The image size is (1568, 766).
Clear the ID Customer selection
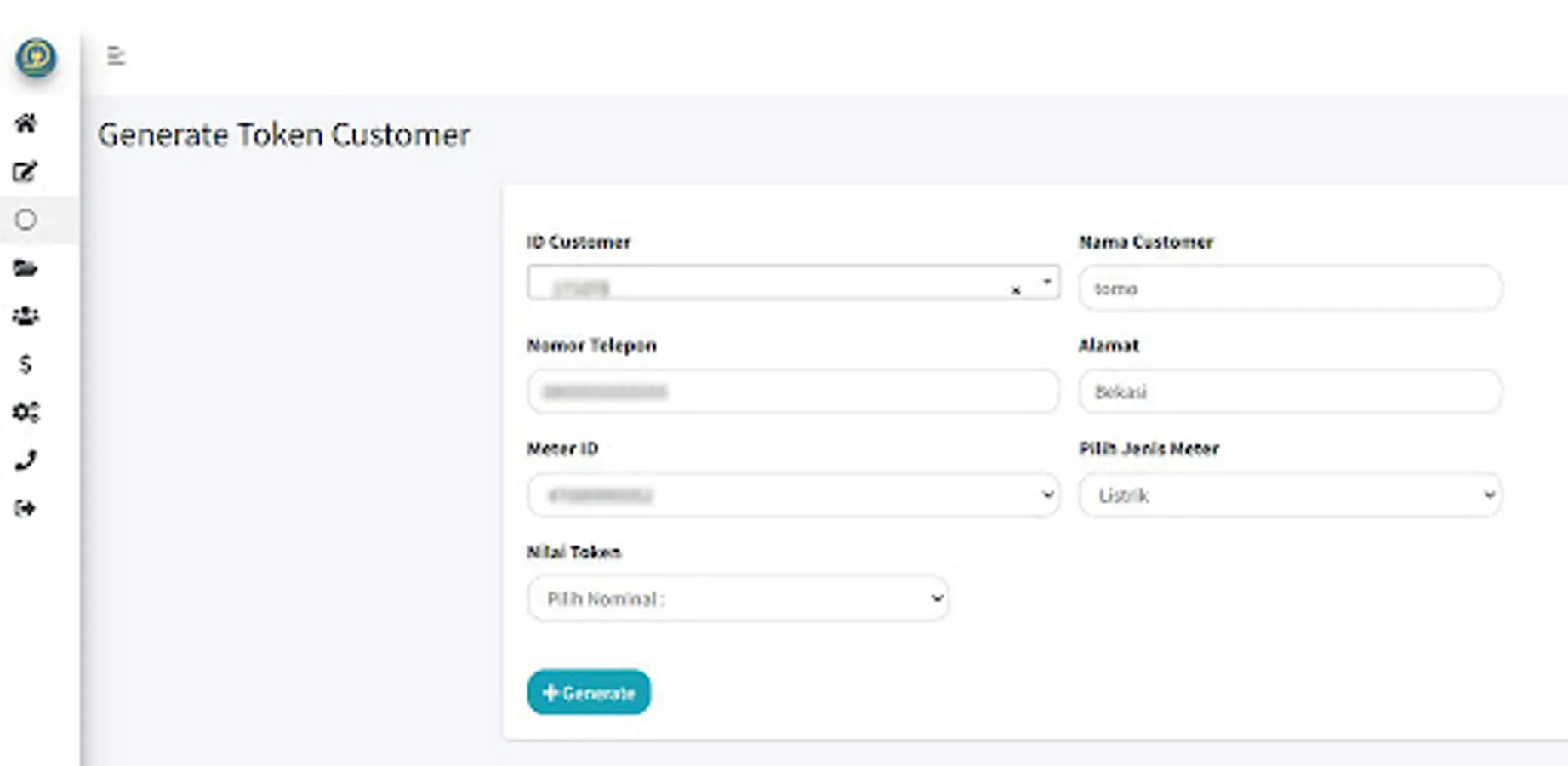click(x=1015, y=290)
